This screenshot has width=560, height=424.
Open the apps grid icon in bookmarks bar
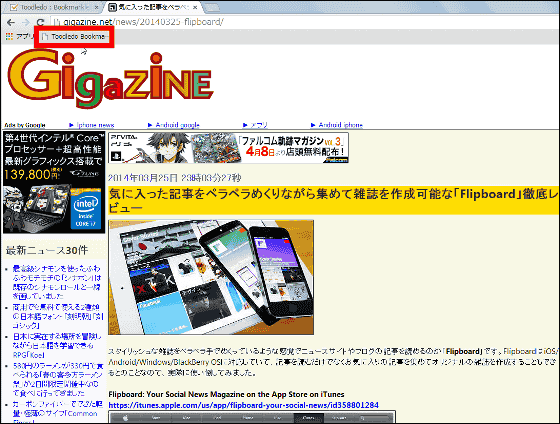[9, 36]
